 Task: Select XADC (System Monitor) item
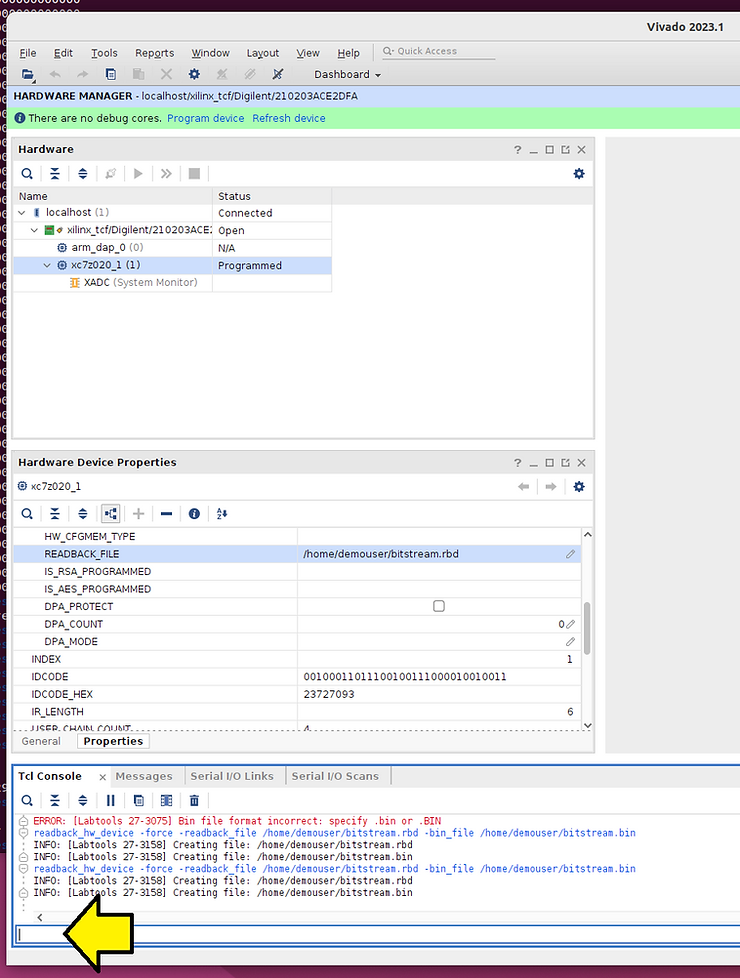click(140, 283)
